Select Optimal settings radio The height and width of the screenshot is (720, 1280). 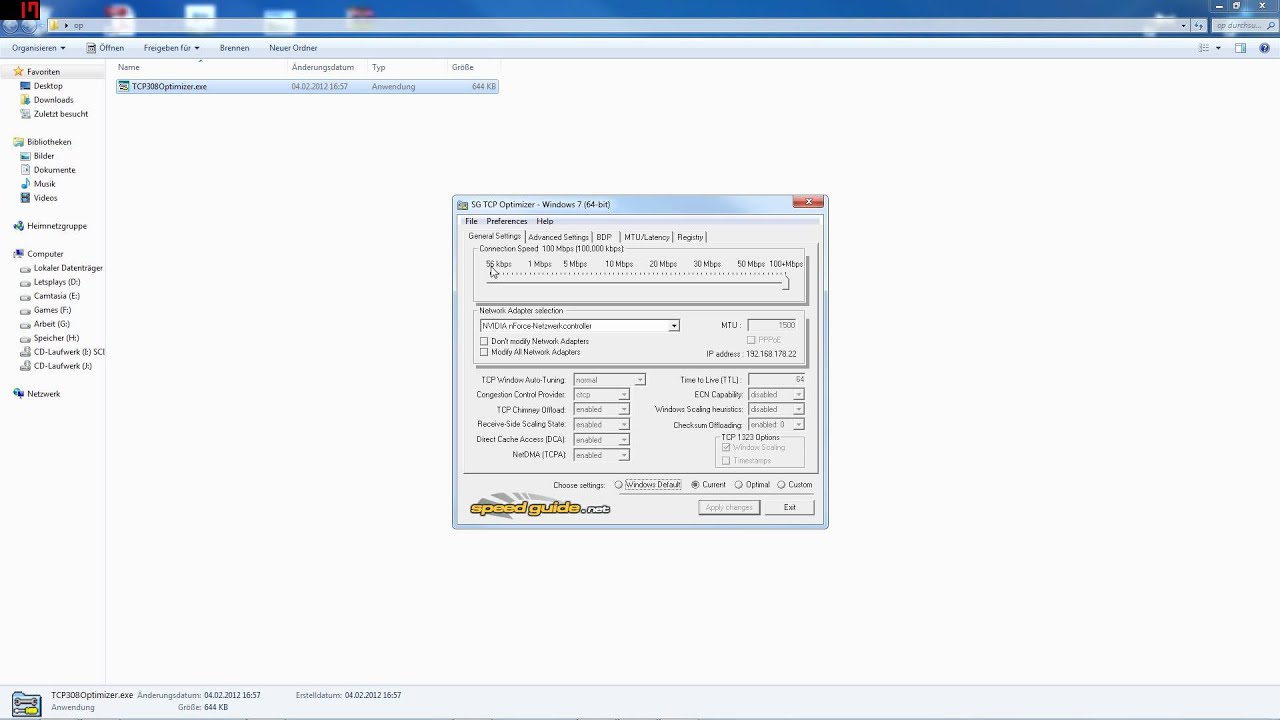tap(739, 485)
